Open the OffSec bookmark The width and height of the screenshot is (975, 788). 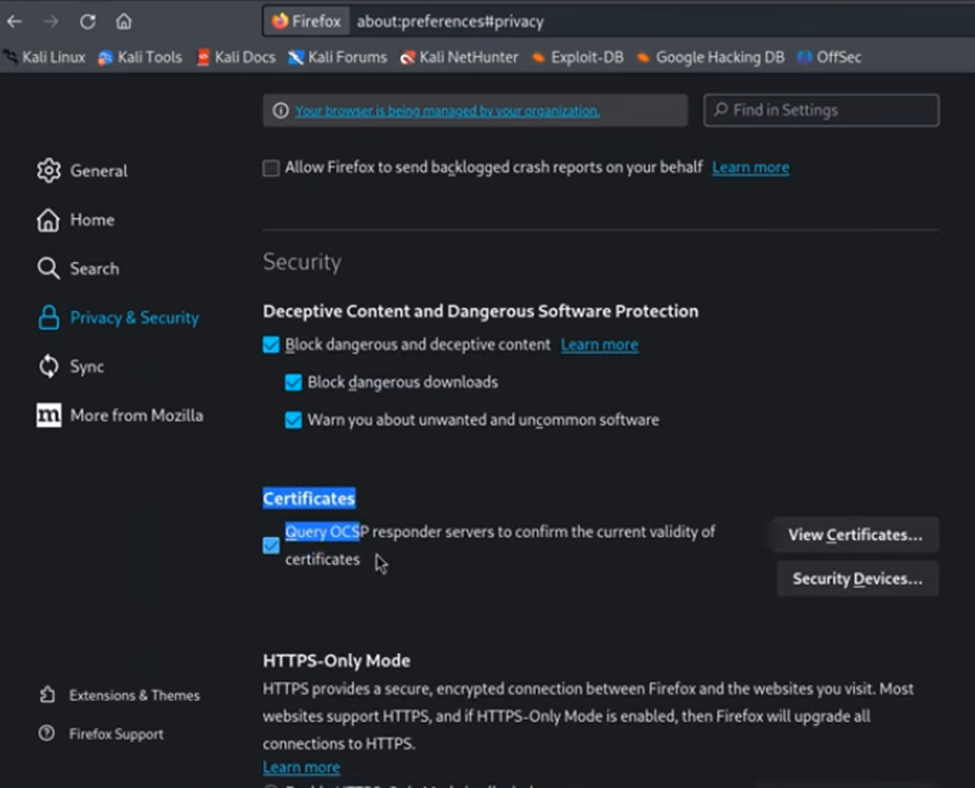pos(829,57)
